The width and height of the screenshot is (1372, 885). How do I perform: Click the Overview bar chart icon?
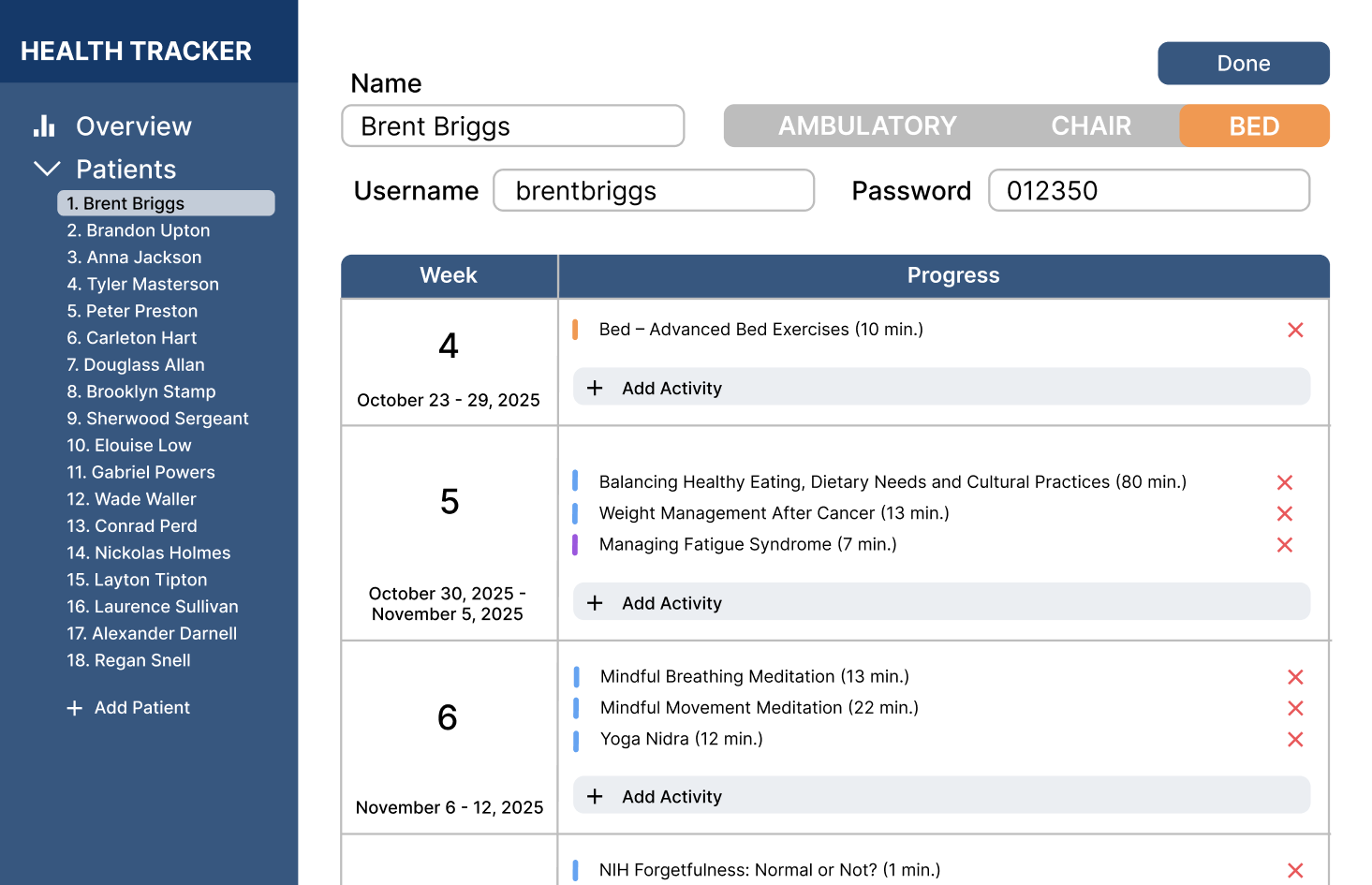tap(44, 126)
